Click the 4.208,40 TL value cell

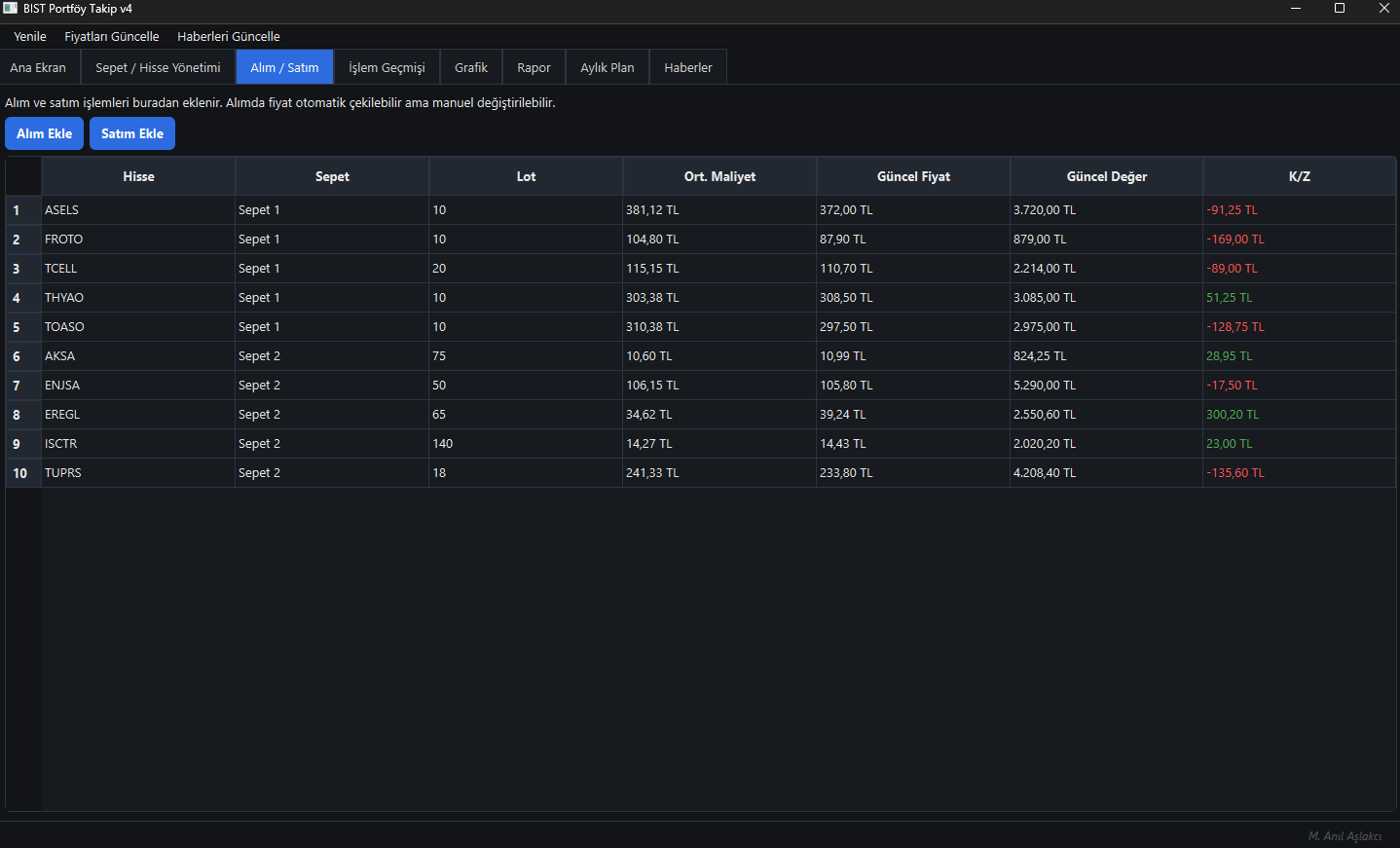coord(1107,473)
